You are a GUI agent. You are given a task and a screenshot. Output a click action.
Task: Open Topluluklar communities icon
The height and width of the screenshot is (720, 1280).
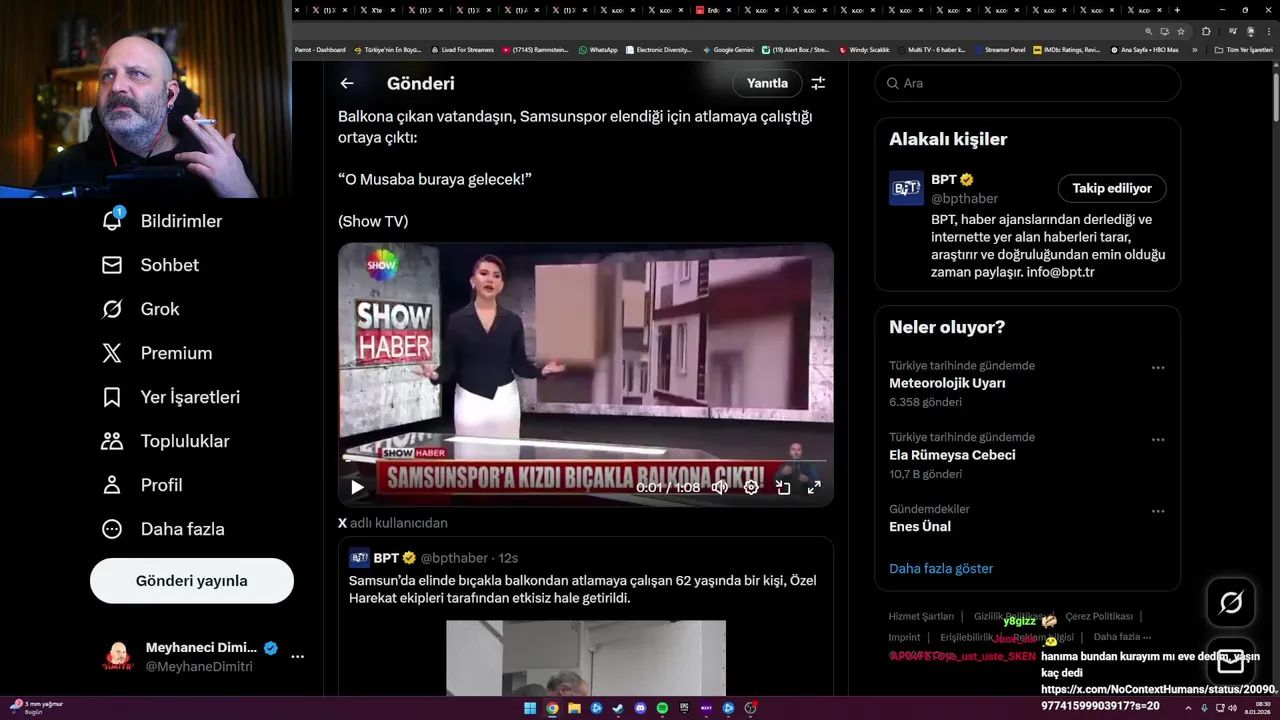click(x=112, y=441)
